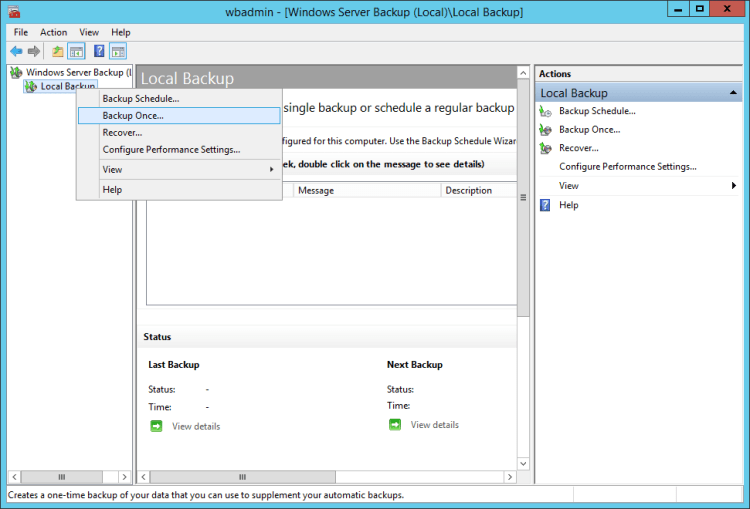Screen dimensions: 750x509
Task: Click the Up one level folder icon
Action: coord(58,51)
